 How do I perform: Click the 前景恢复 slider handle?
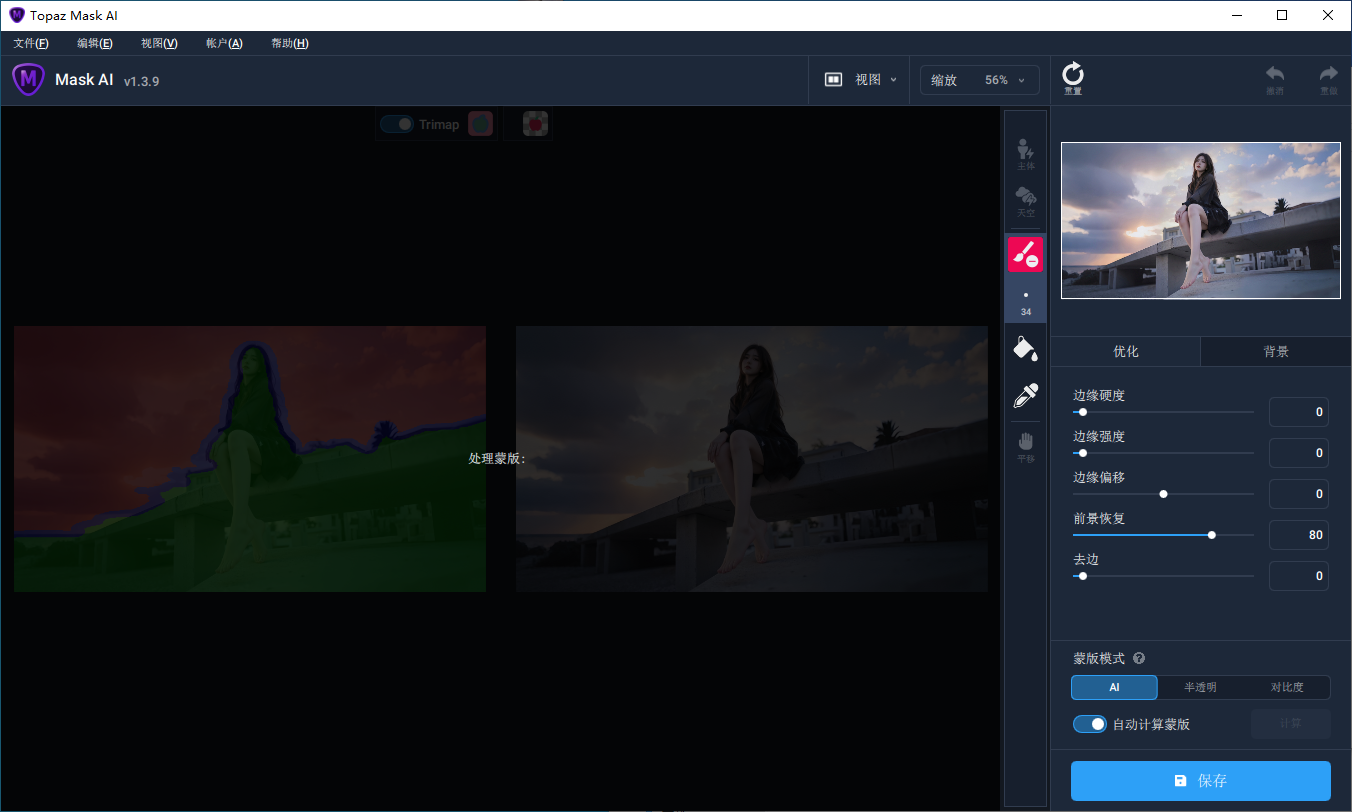click(1212, 535)
